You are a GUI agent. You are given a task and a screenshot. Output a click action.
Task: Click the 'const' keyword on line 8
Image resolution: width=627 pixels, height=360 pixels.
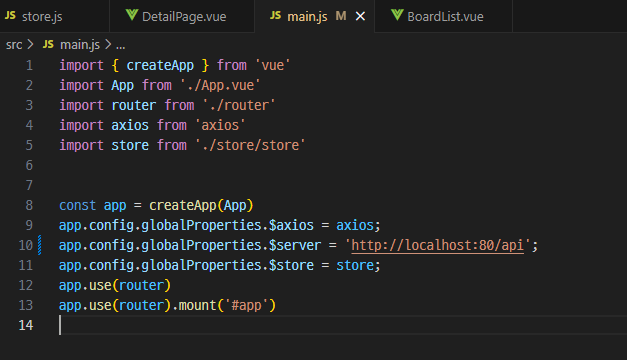click(x=78, y=205)
